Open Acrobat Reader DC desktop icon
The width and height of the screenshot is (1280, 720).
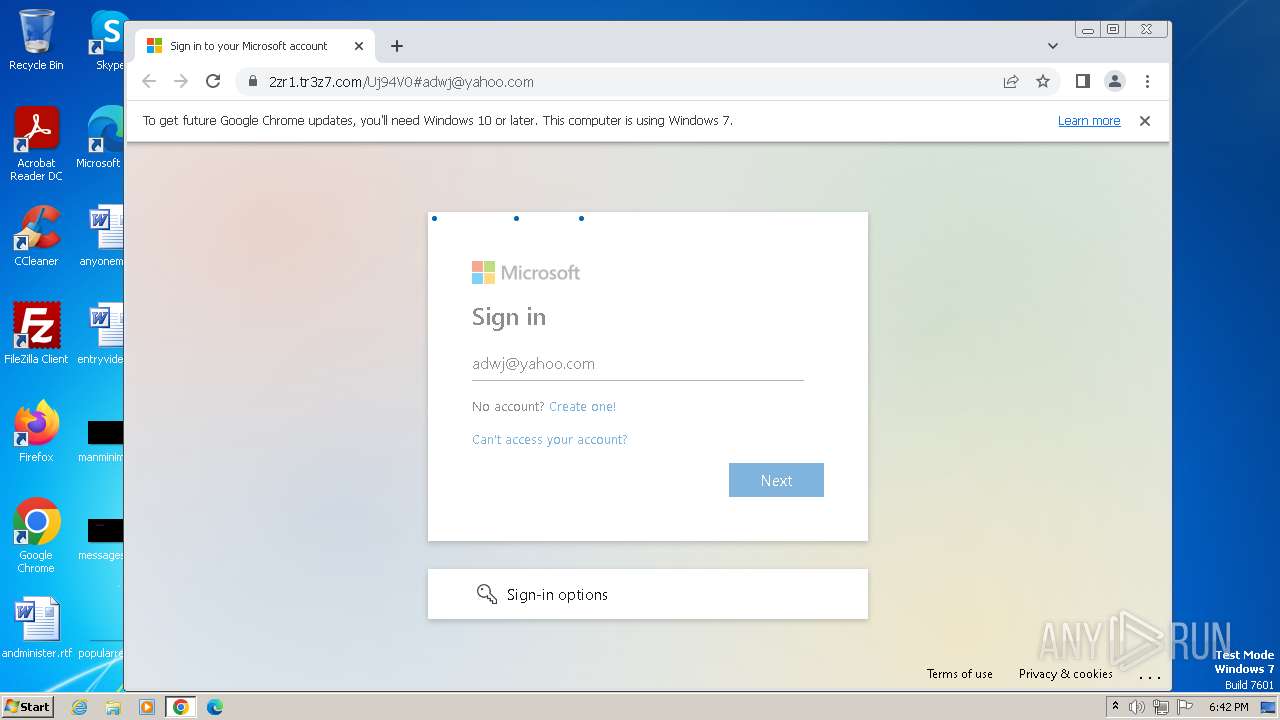pyautogui.click(x=36, y=144)
